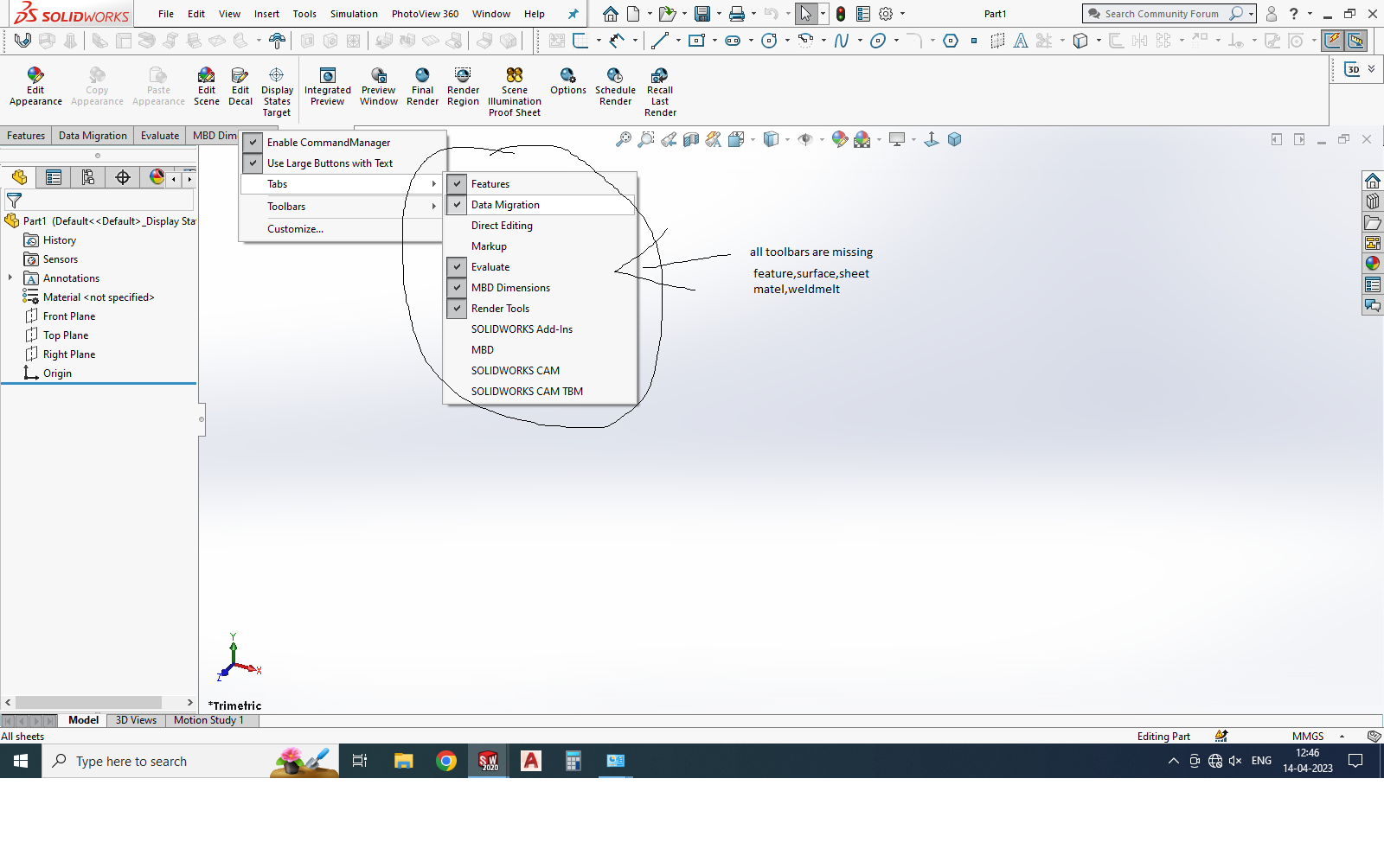This screenshot has width=1384, height=868.
Task: Open the Search Community Forum dropdown arrow
Action: [1251, 14]
